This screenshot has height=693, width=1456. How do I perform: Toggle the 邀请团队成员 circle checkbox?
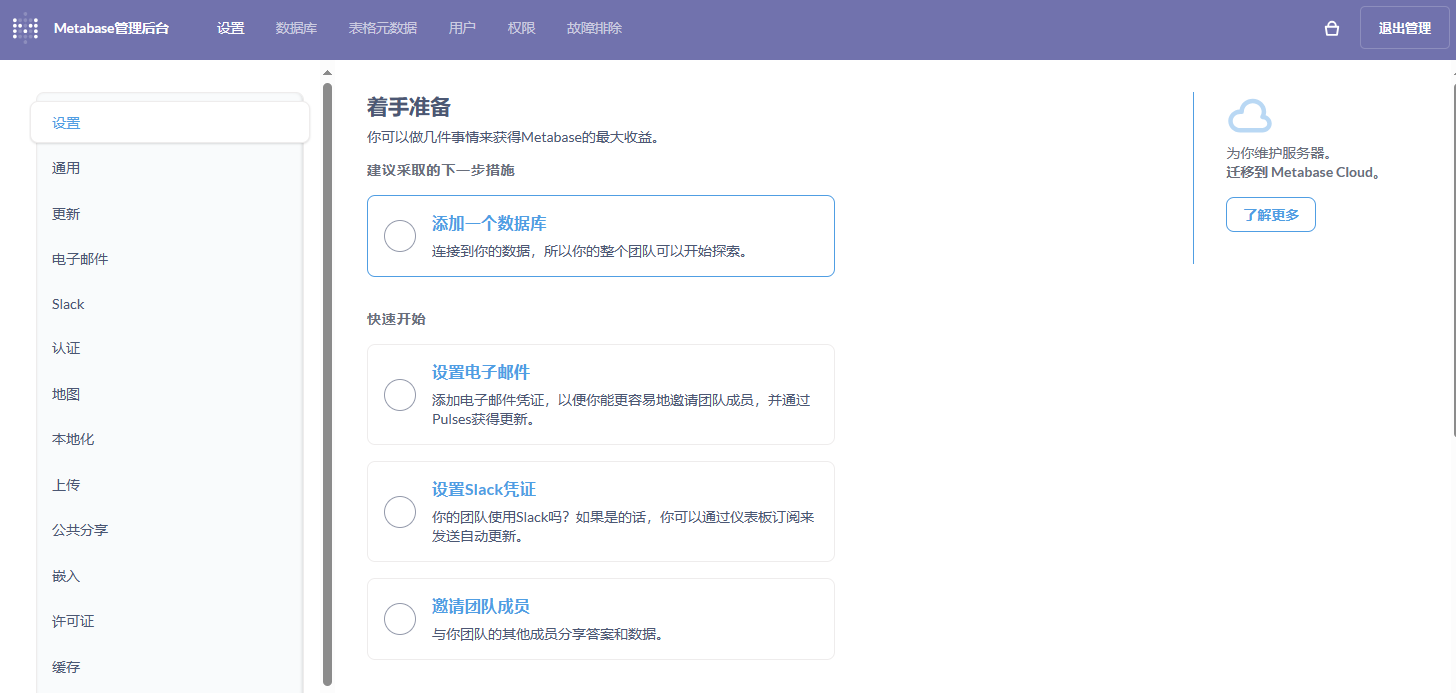pos(400,619)
